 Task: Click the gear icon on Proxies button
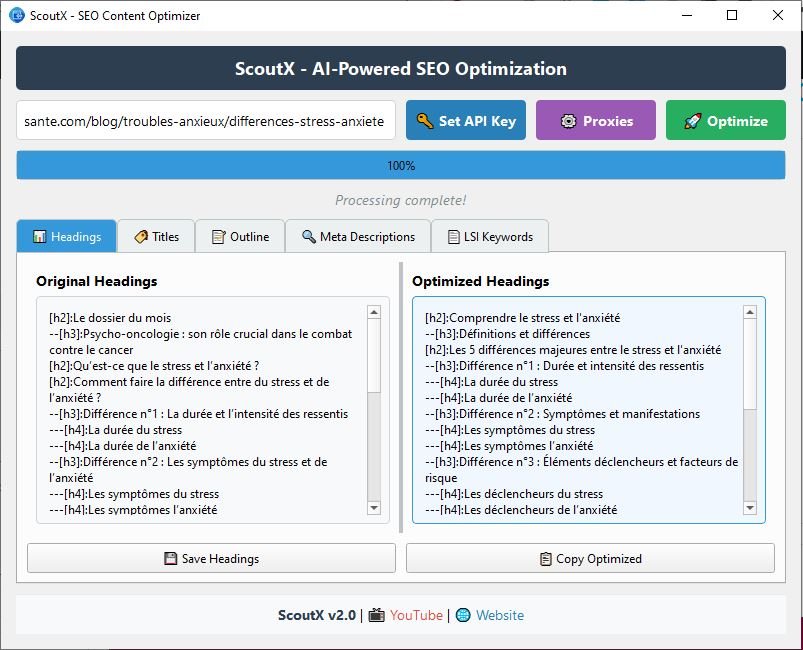[568, 121]
